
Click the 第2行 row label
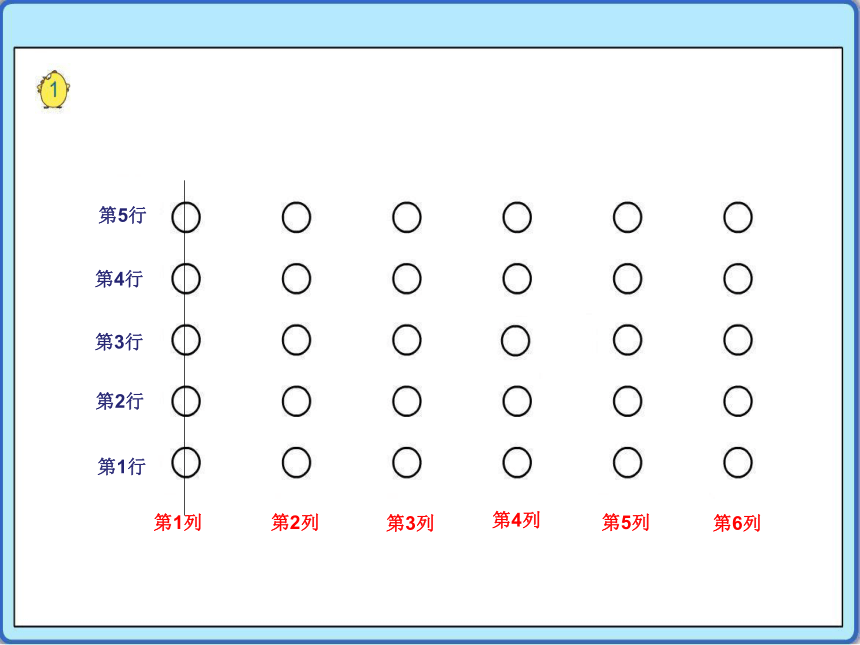[x=120, y=401]
